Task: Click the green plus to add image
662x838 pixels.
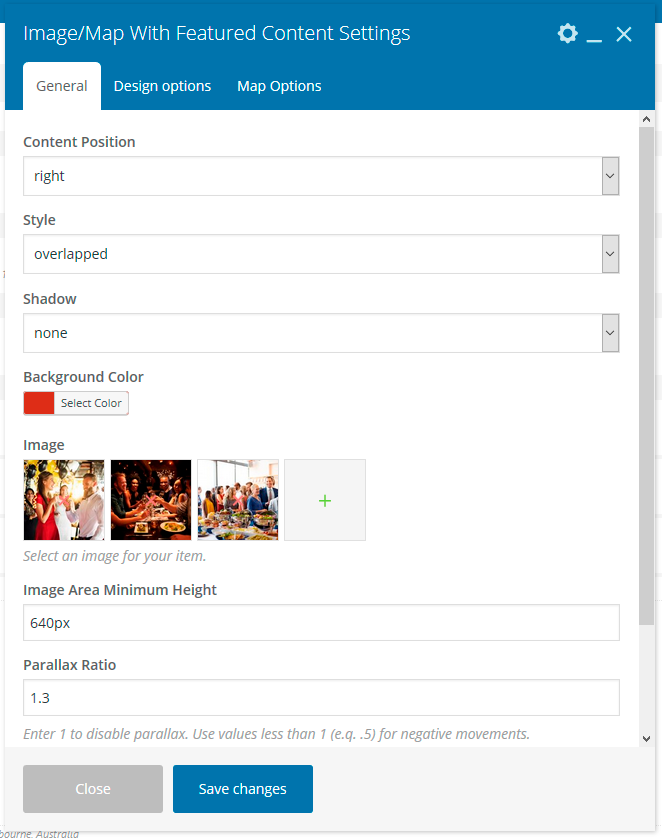Action: click(x=325, y=500)
